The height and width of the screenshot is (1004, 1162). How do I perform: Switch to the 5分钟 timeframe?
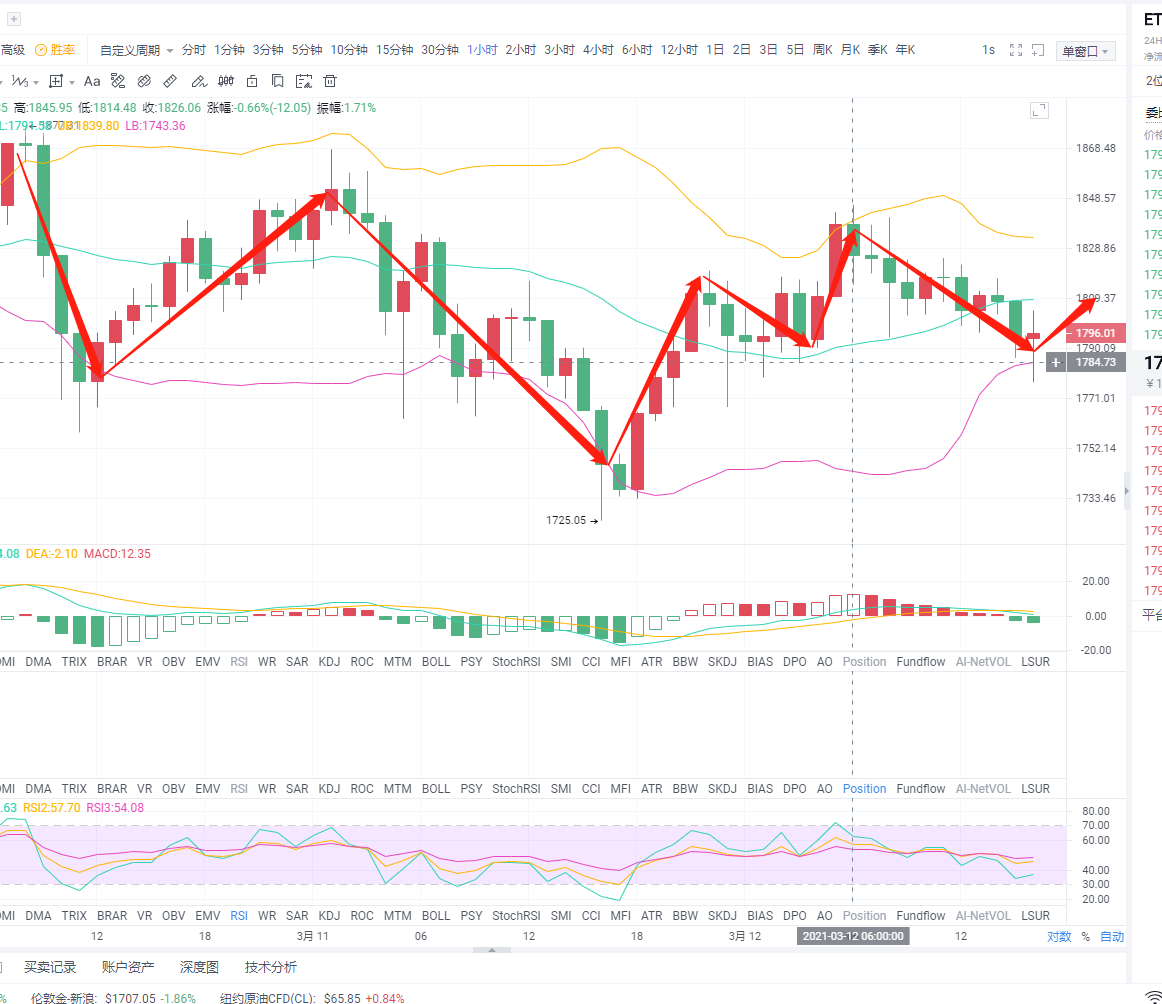click(307, 50)
